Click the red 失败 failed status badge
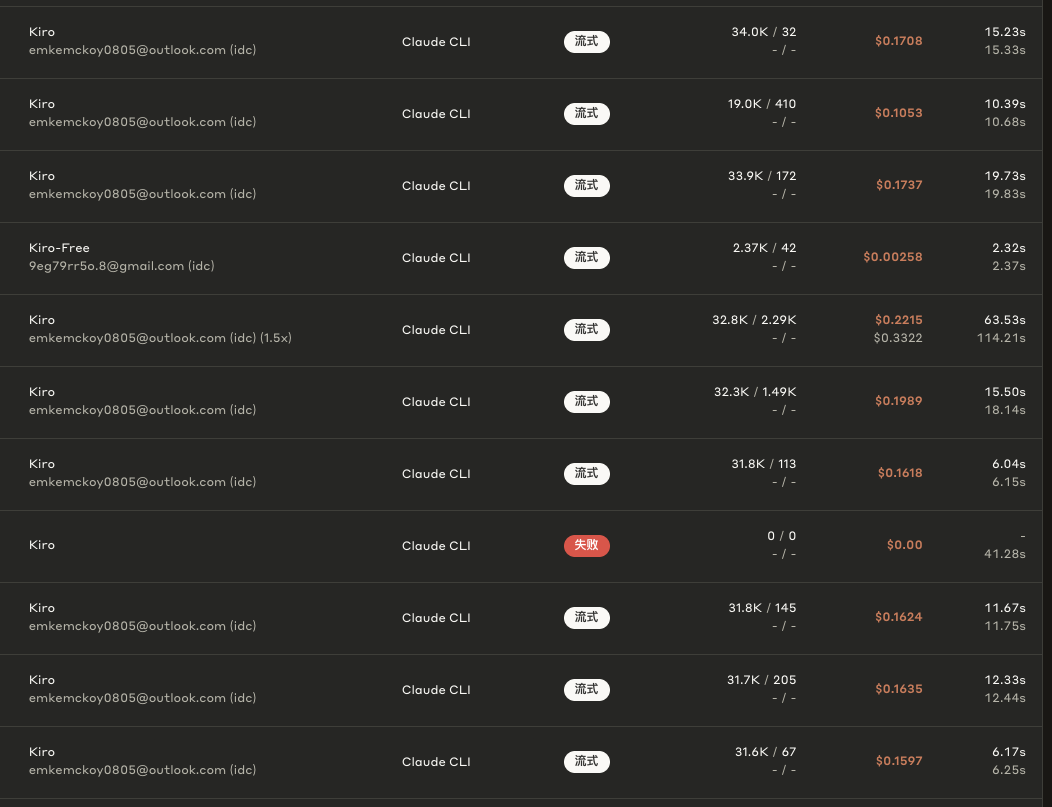Viewport: 1052px width, 807px height. (586, 545)
